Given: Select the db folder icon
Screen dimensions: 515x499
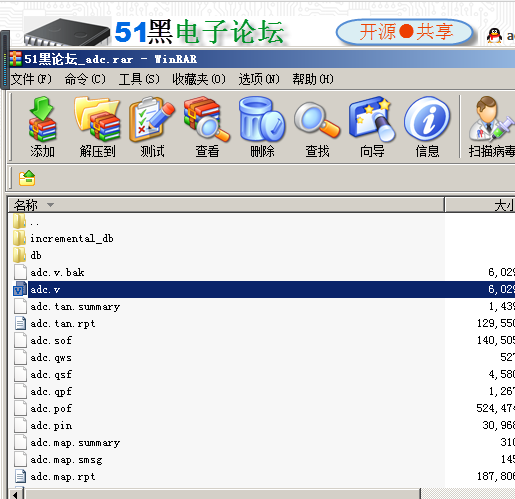Looking at the screenshot, I should pyautogui.click(x=20, y=255).
